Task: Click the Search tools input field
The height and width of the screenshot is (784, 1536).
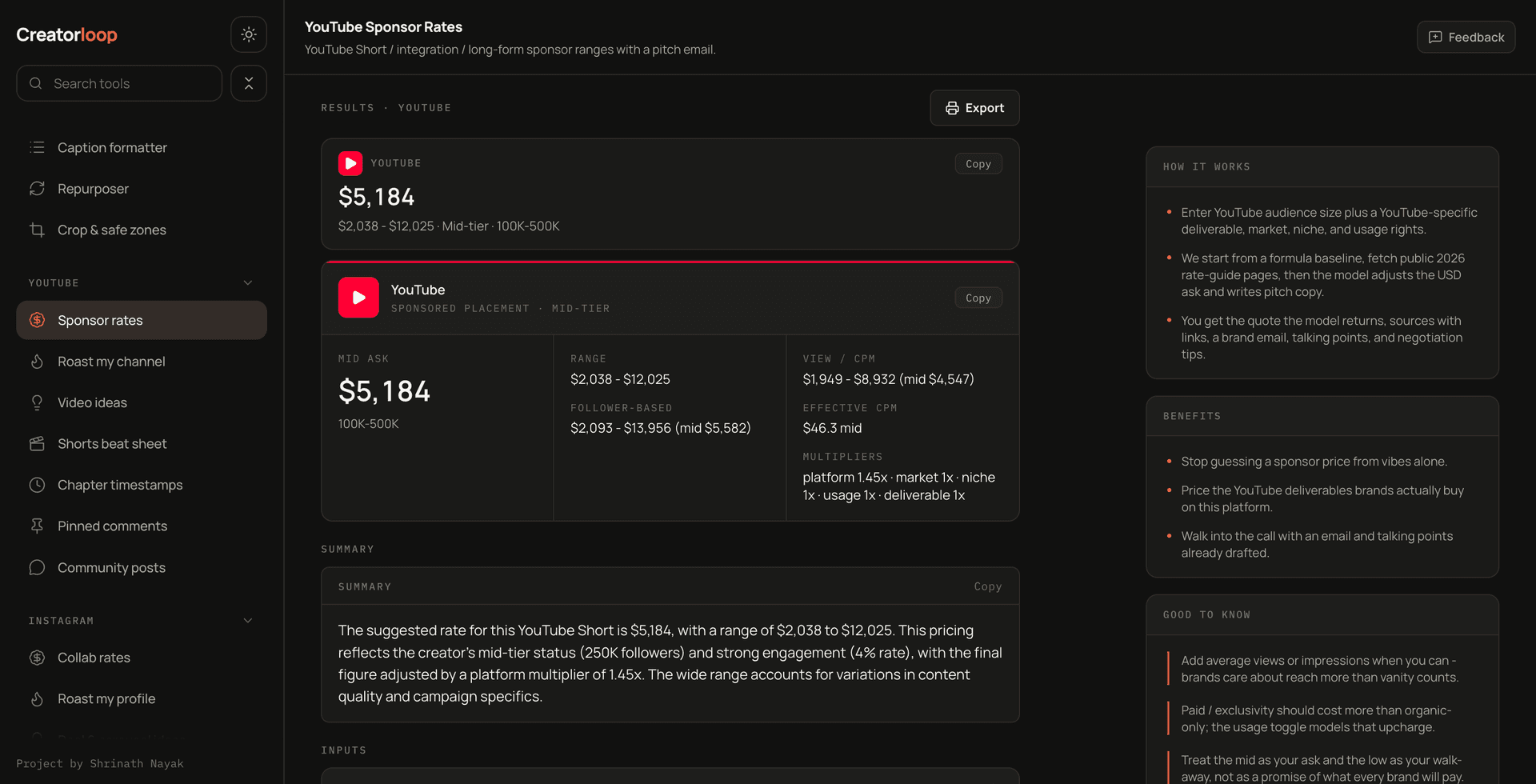Action: pos(119,83)
